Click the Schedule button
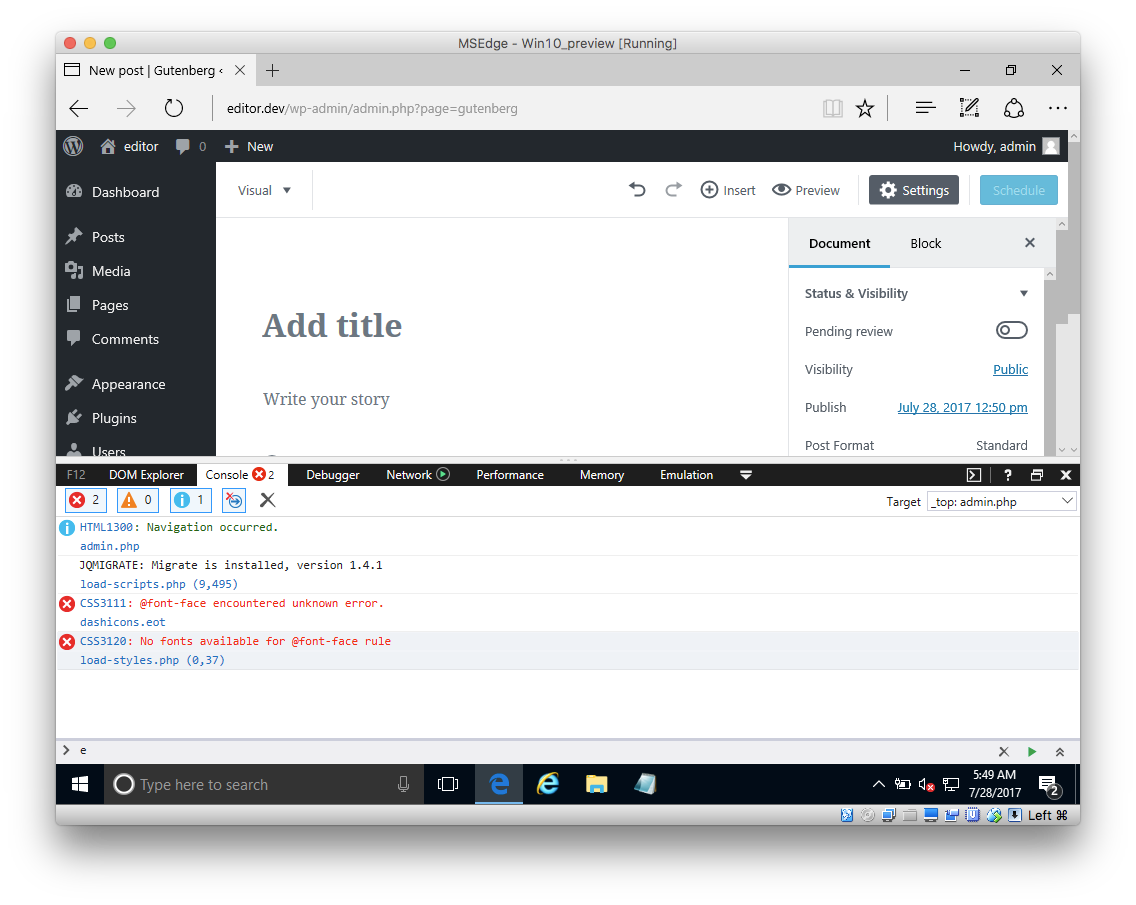The height and width of the screenshot is (905, 1136). 1018,189
